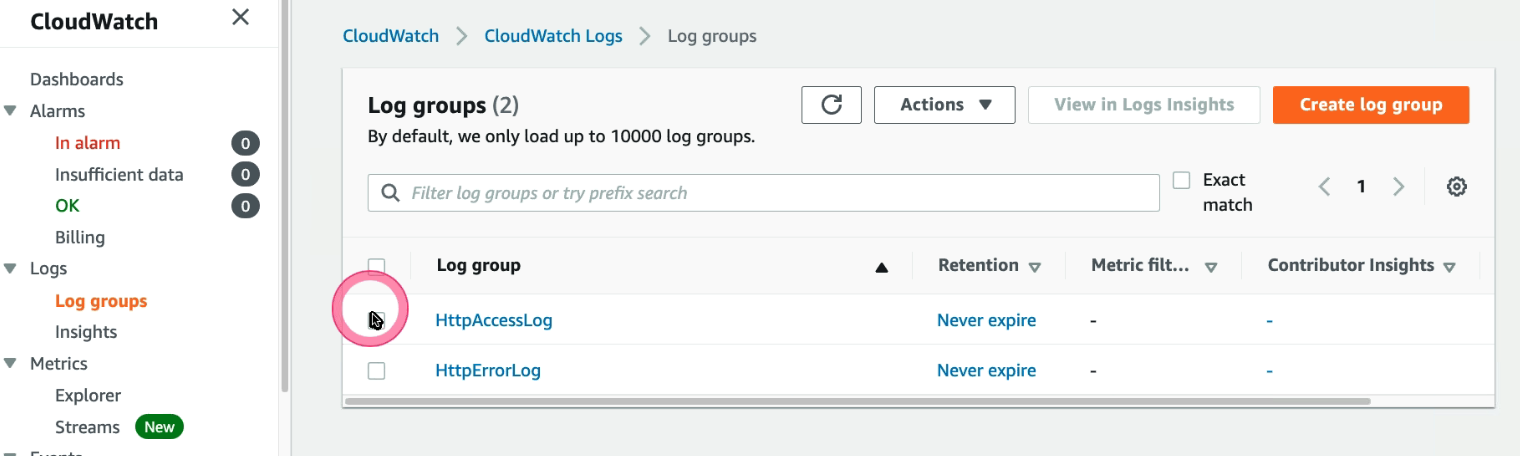Go to CloudWatch Logs breadcrumb

553,36
